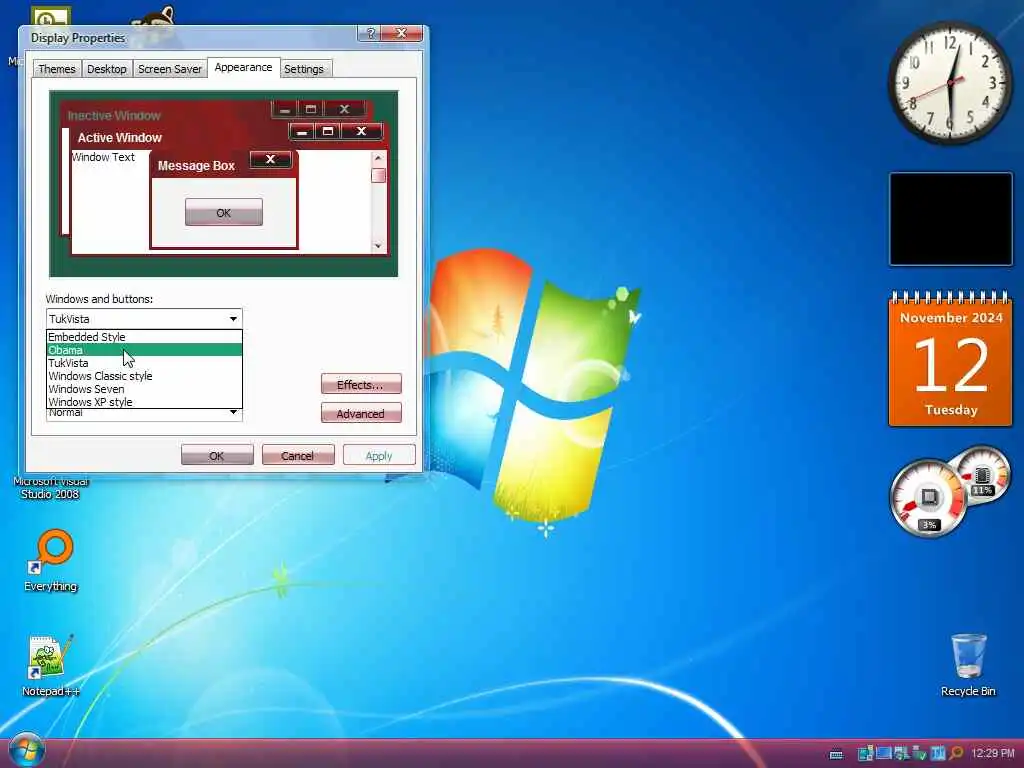Screen dimensions: 1024x768
Task: Click the Active Window preview title
Action: (120, 138)
